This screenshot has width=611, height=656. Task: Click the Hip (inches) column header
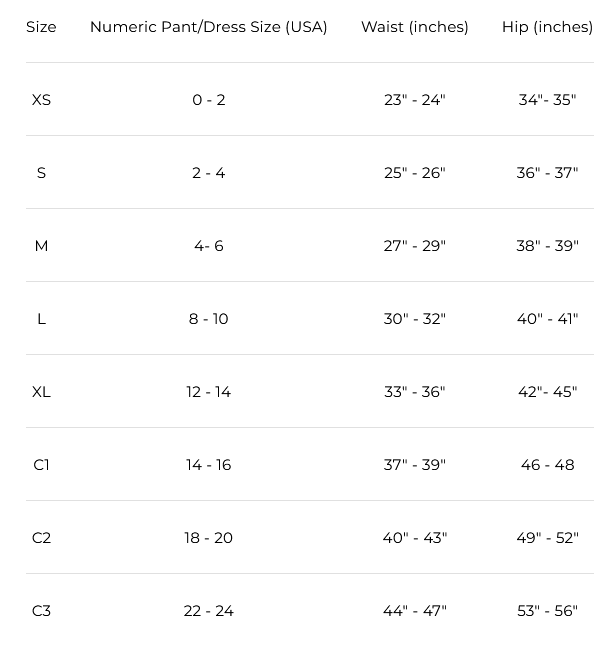click(x=547, y=27)
